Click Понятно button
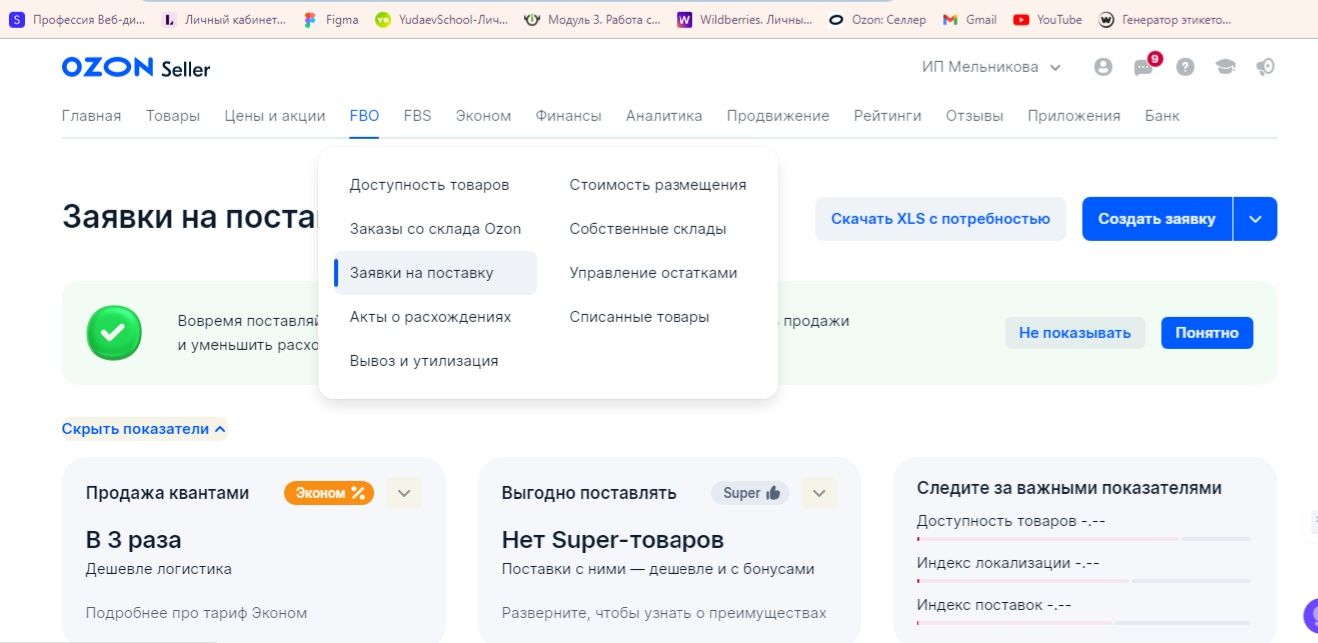Image resolution: width=1318 pixels, height=643 pixels. (1207, 333)
